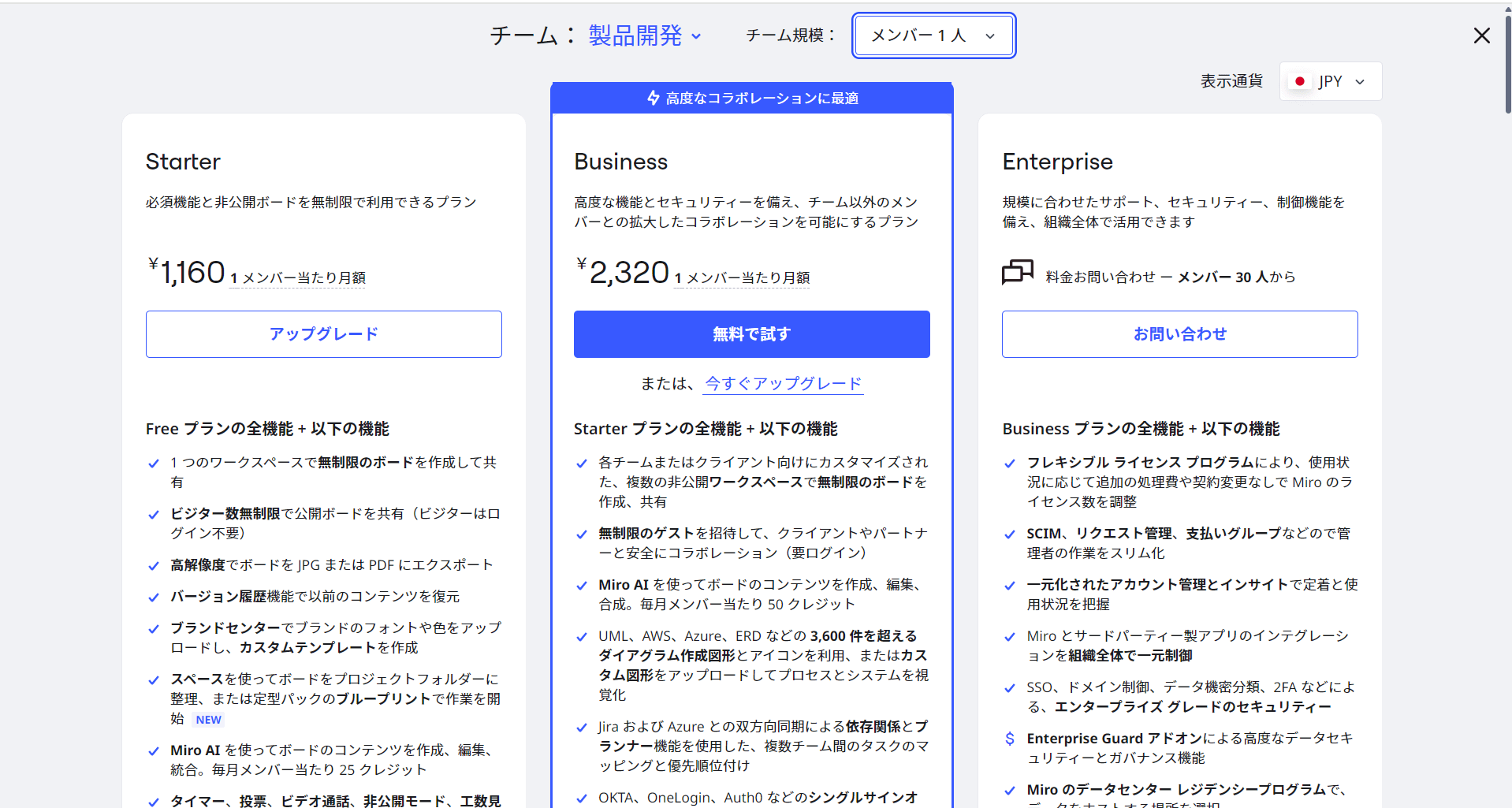Click the Starter アップグレード button
Screen dimensions: 1512x808
323,334
